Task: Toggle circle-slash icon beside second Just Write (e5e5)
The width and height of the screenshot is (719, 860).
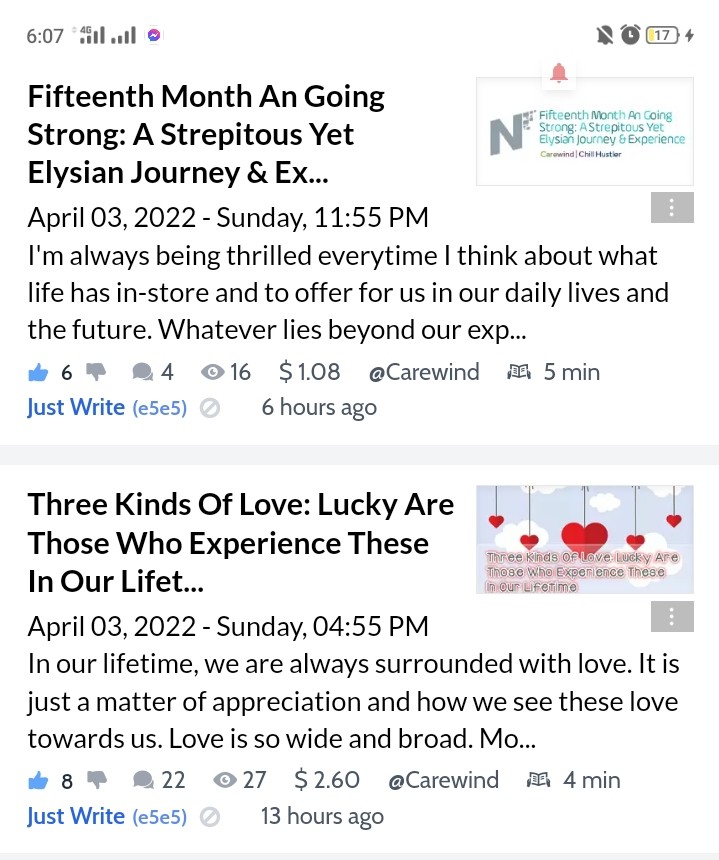Action: 210,817
